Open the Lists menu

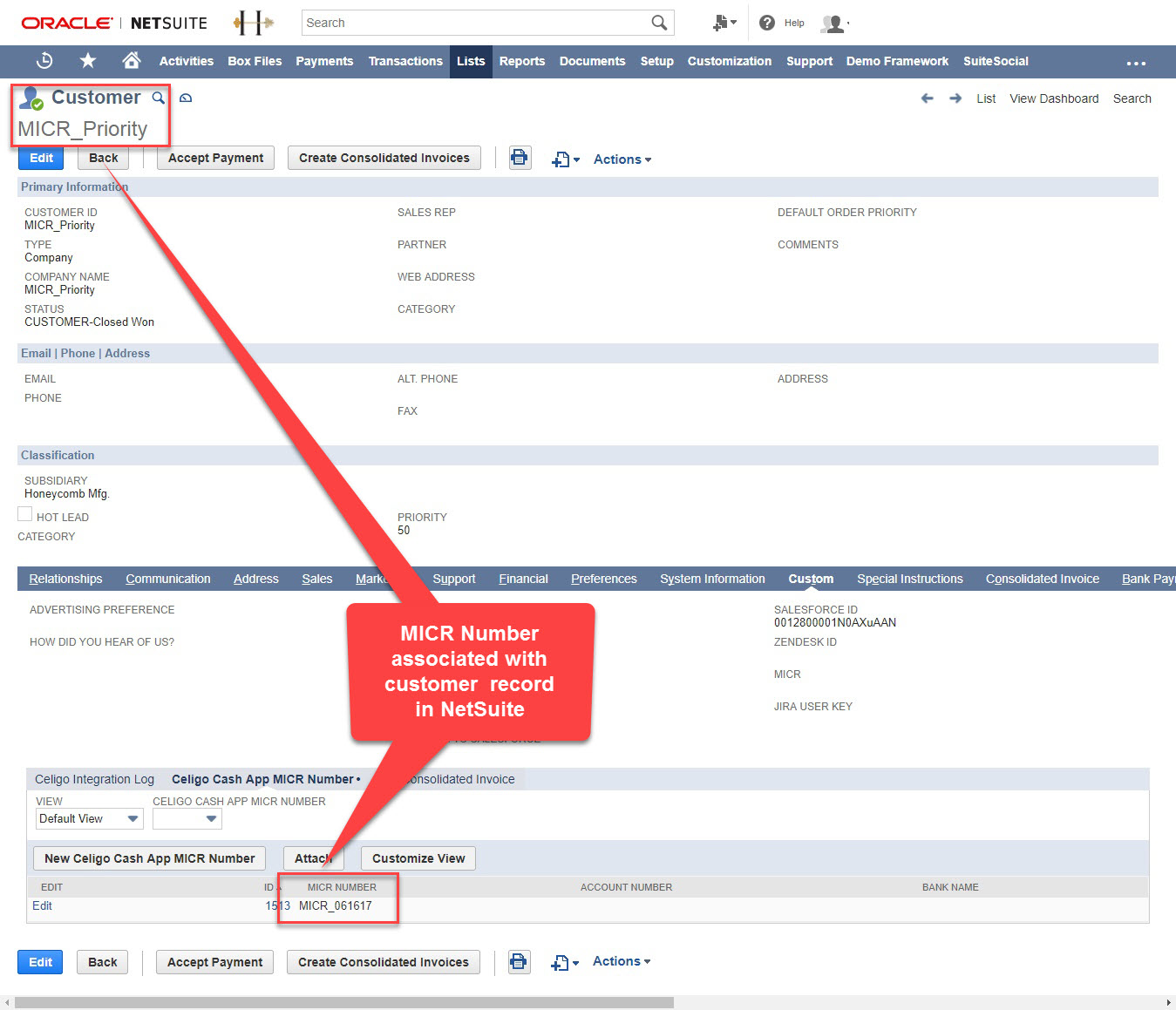coord(471,61)
